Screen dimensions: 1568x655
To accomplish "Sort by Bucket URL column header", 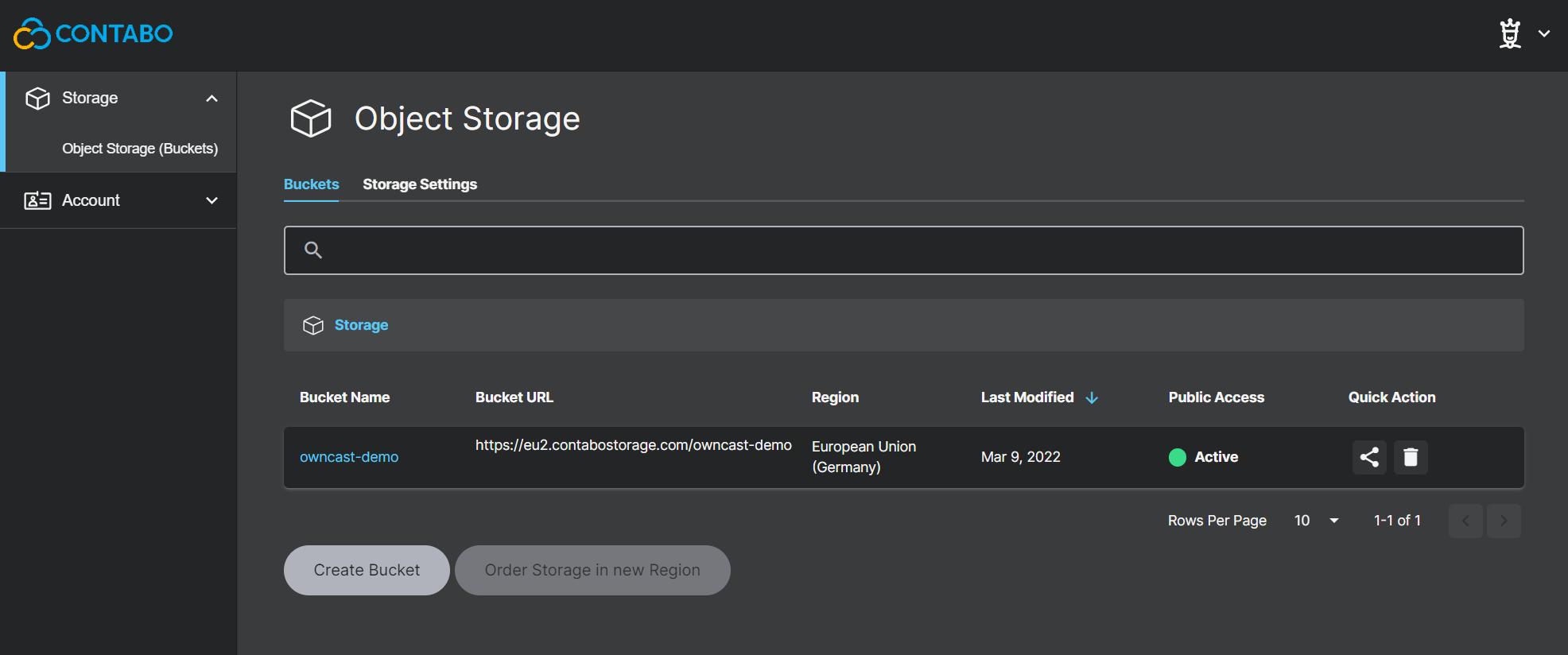I will pos(514,397).
